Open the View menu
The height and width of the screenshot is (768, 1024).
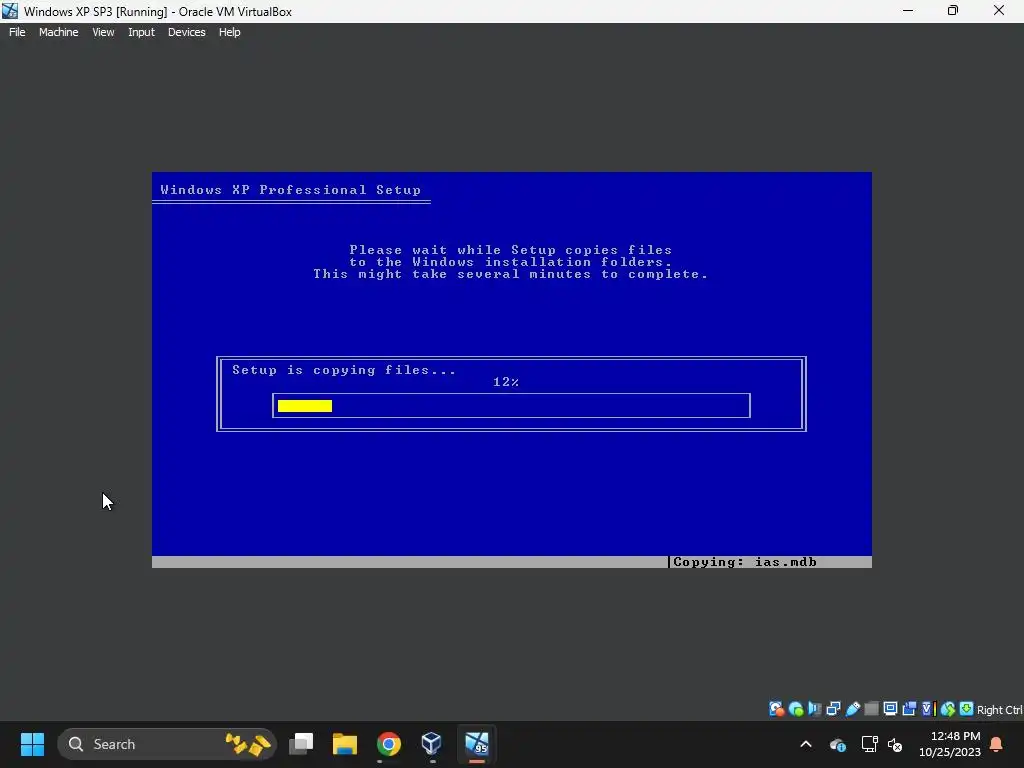[x=103, y=32]
